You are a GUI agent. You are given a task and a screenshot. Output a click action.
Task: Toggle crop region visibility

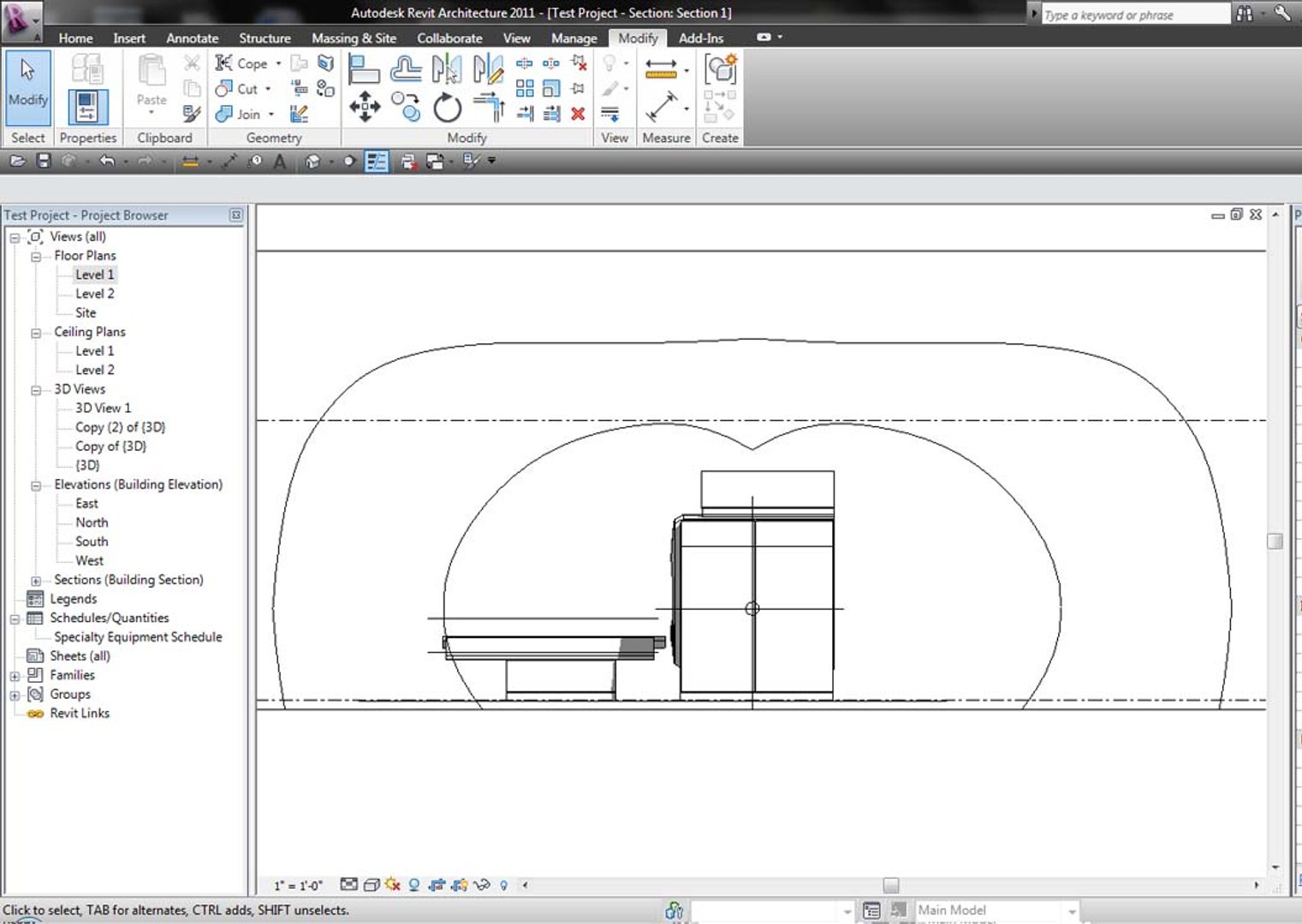coord(459,885)
